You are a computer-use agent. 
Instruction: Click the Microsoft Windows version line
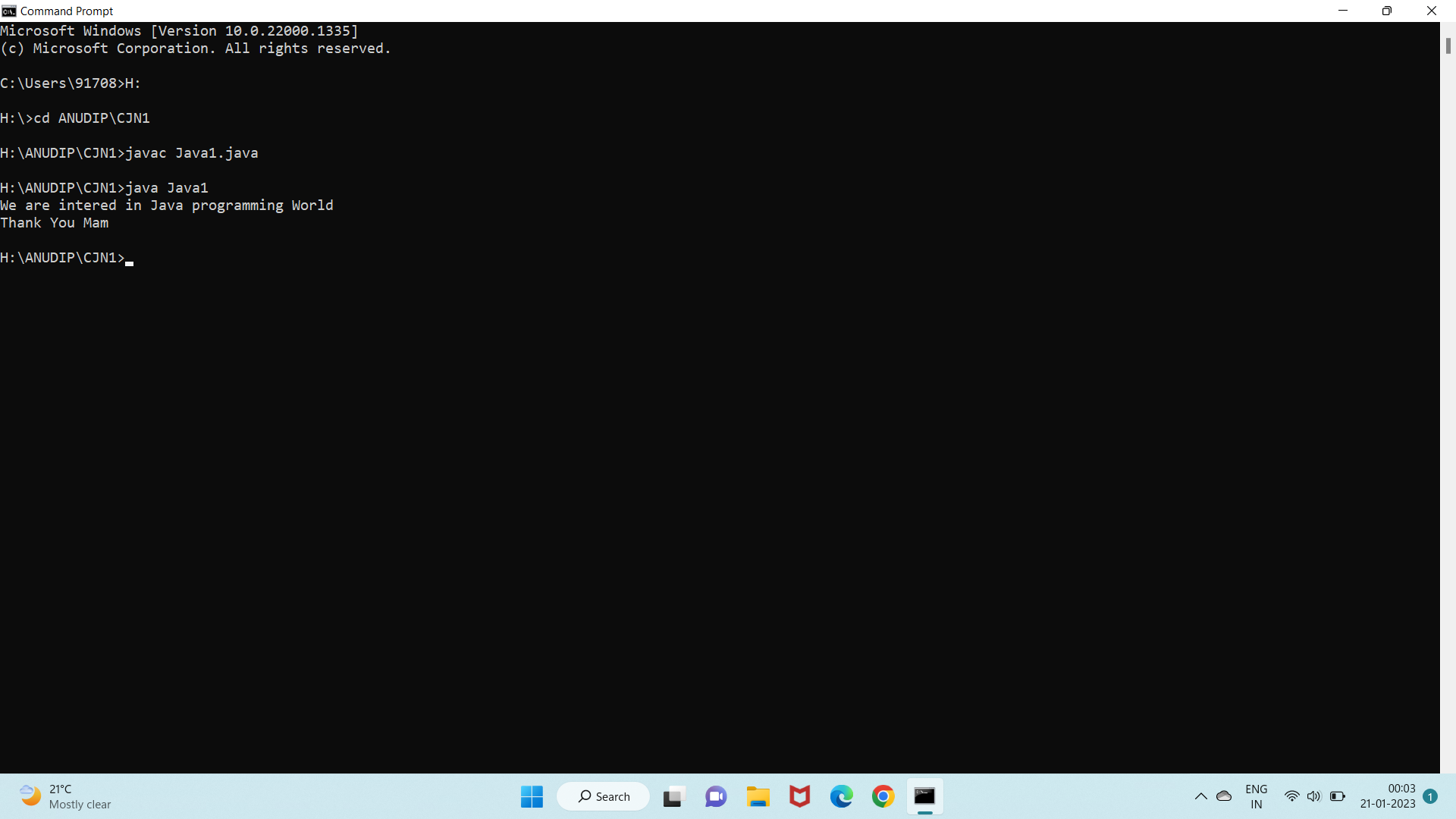point(179,31)
